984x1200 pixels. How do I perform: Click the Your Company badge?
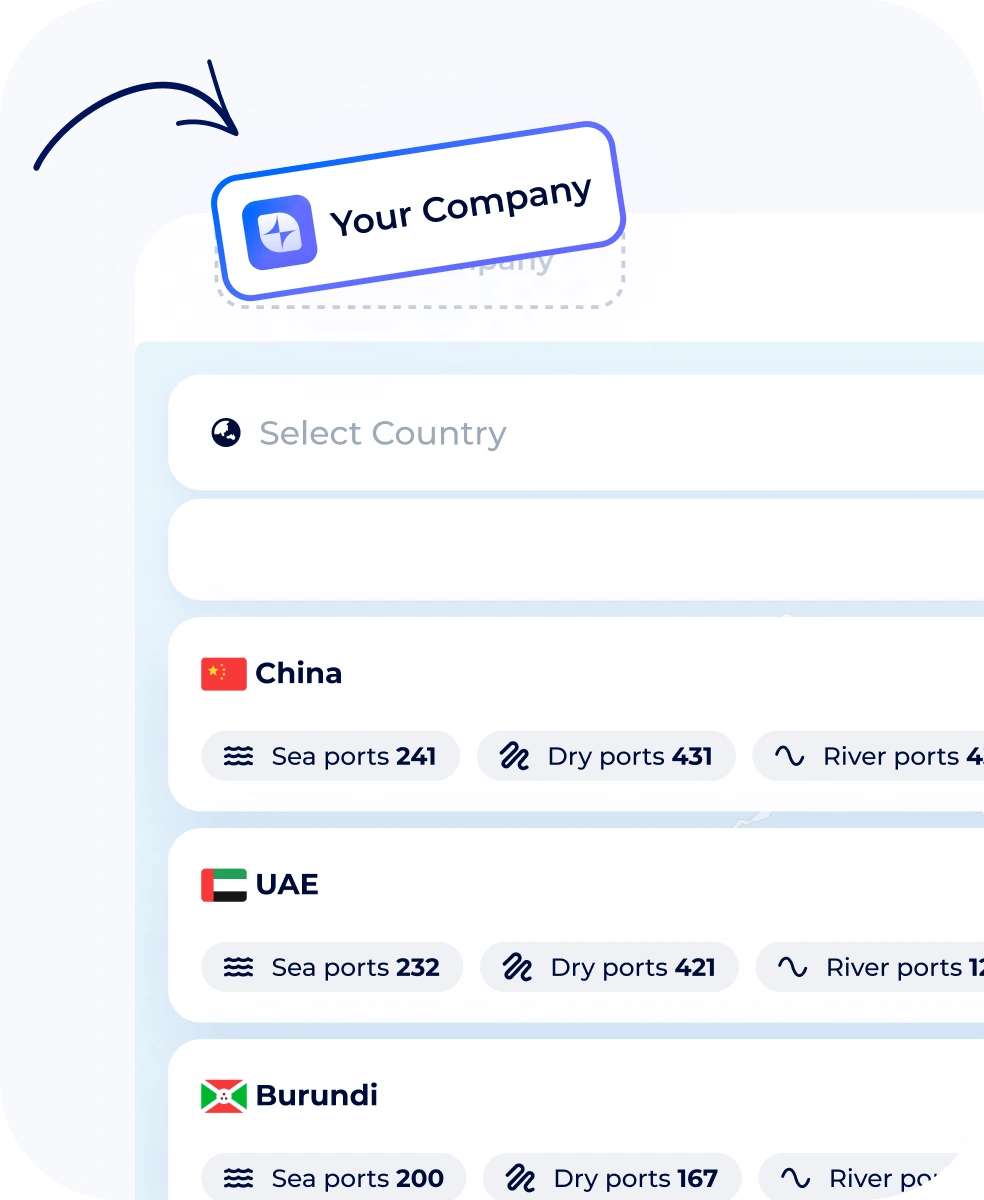(x=418, y=211)
